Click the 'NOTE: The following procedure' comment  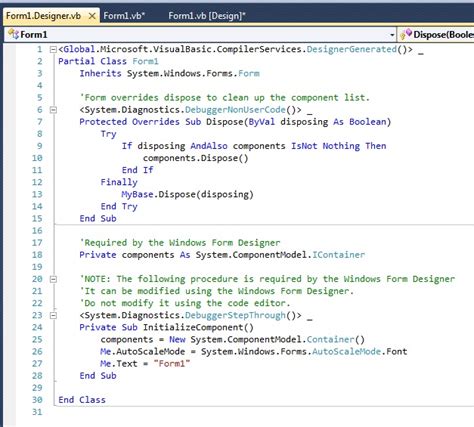coord(267,279)
